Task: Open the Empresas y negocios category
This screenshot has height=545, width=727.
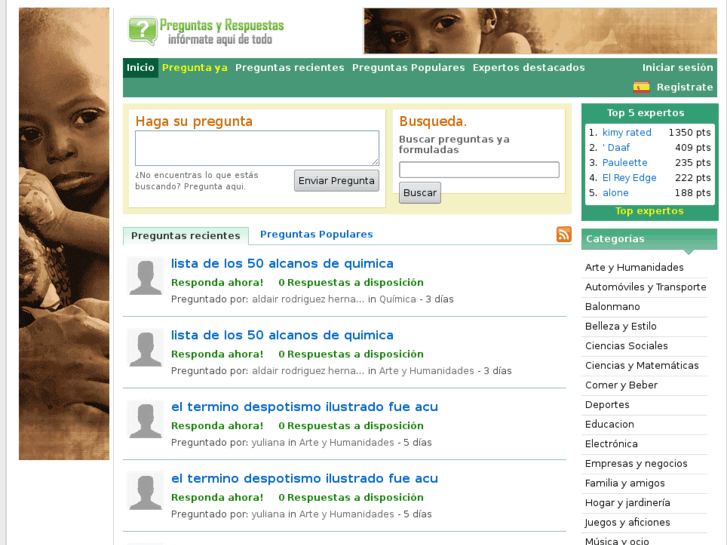Action: (636, 463)
